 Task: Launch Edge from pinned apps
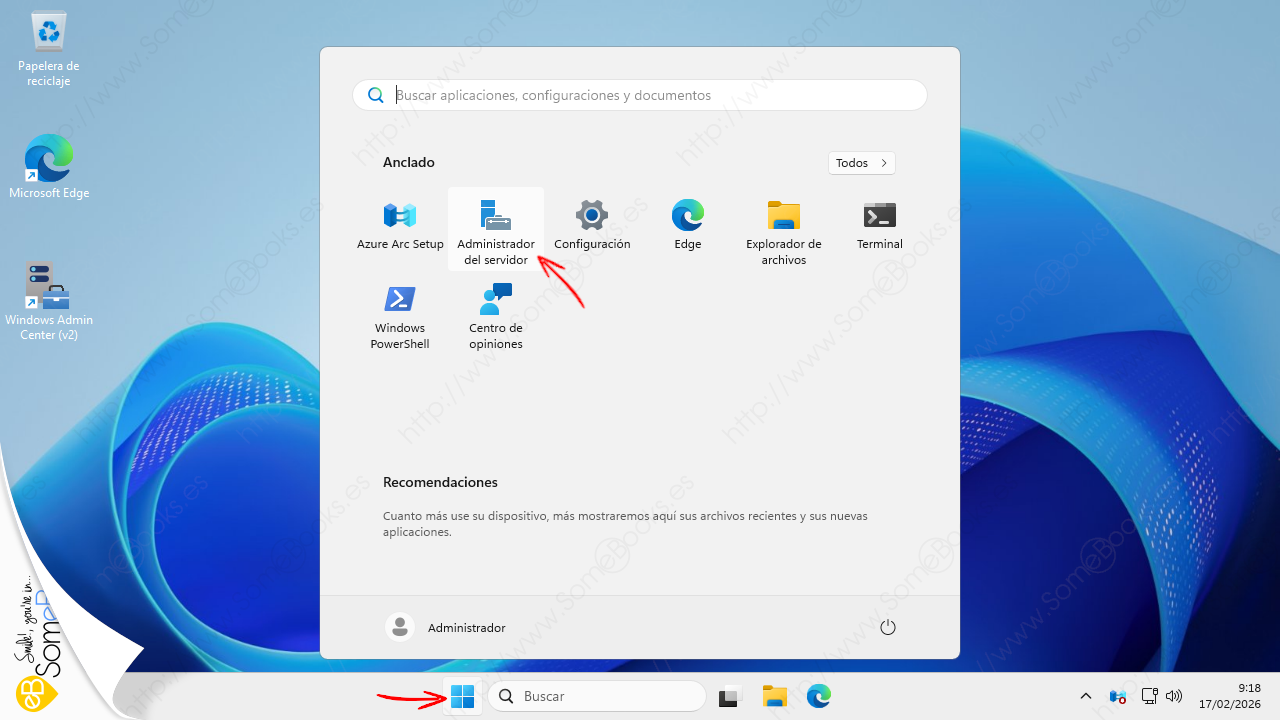click(688, 225)
